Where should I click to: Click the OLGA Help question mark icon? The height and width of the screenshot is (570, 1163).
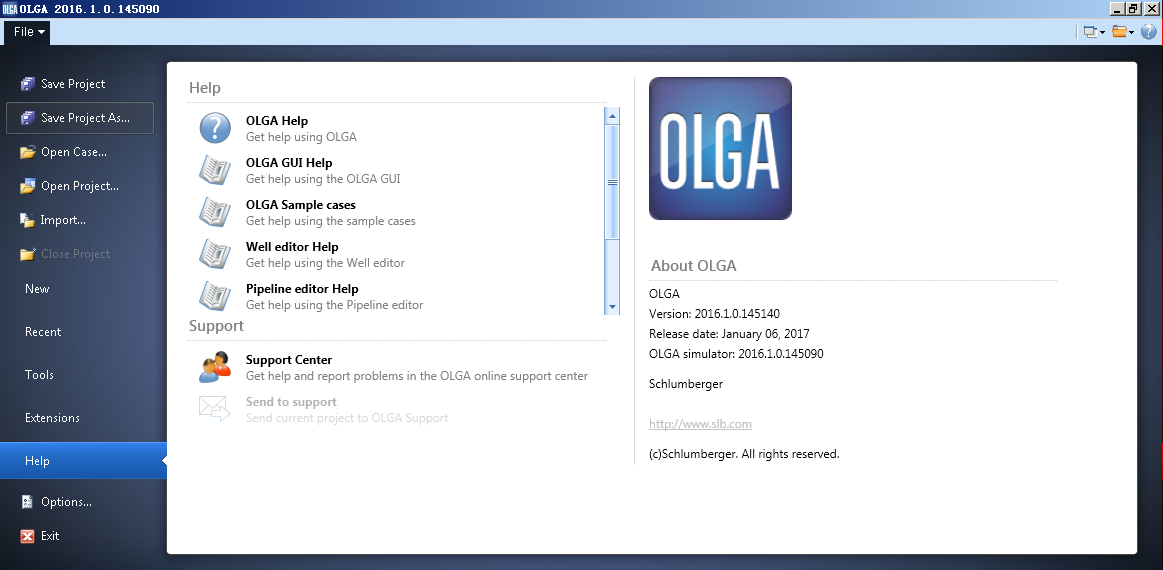(215, 128)
